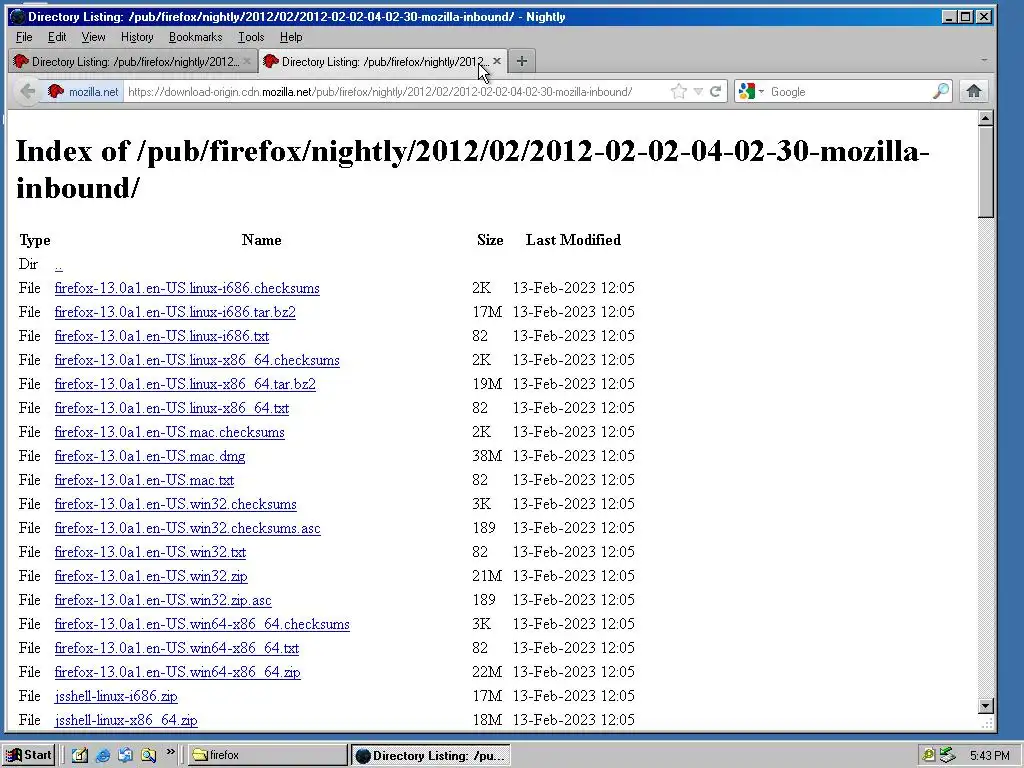Open firefox-13.0a1.en-US.win32.zip.asc link
The height and width of the screenshot is (768, 1024).
163,600
